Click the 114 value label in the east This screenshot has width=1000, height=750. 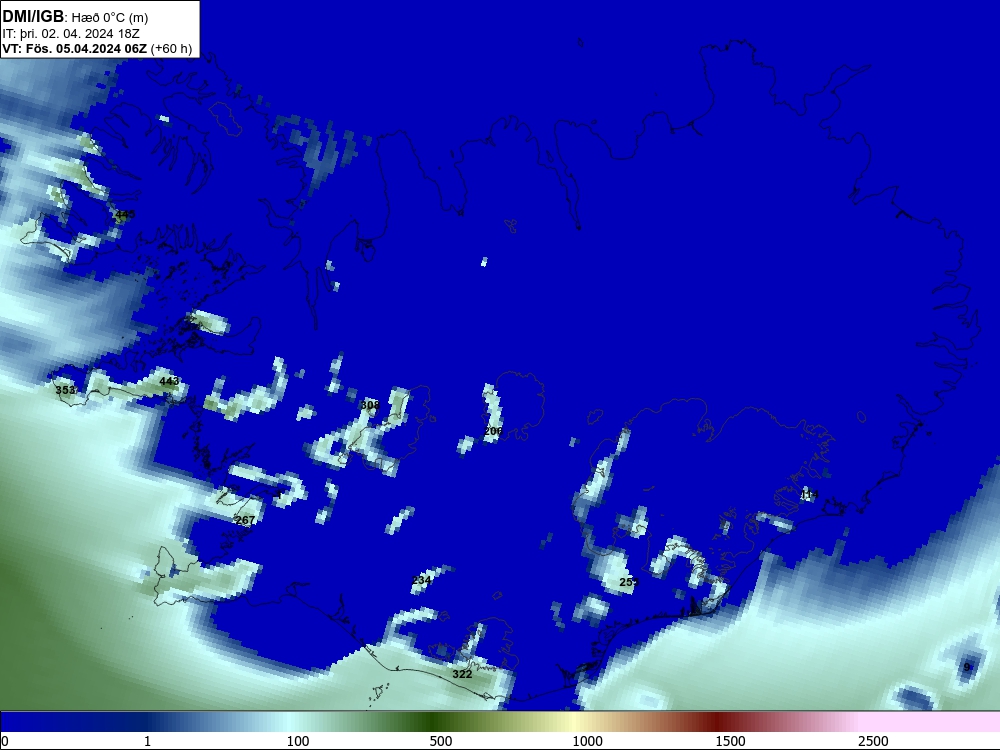(x=809, y=494)
